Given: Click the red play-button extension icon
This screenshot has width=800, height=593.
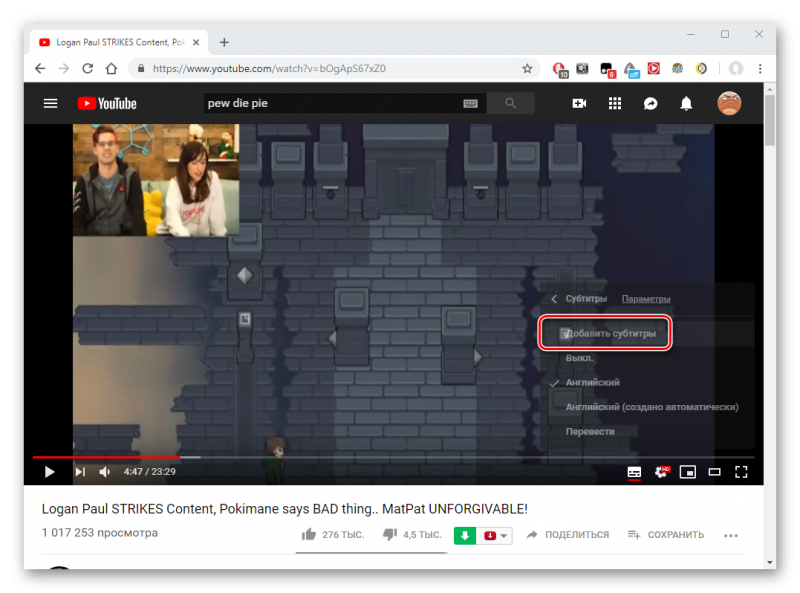Looking at the screenshot, I should tap(654, 68).
